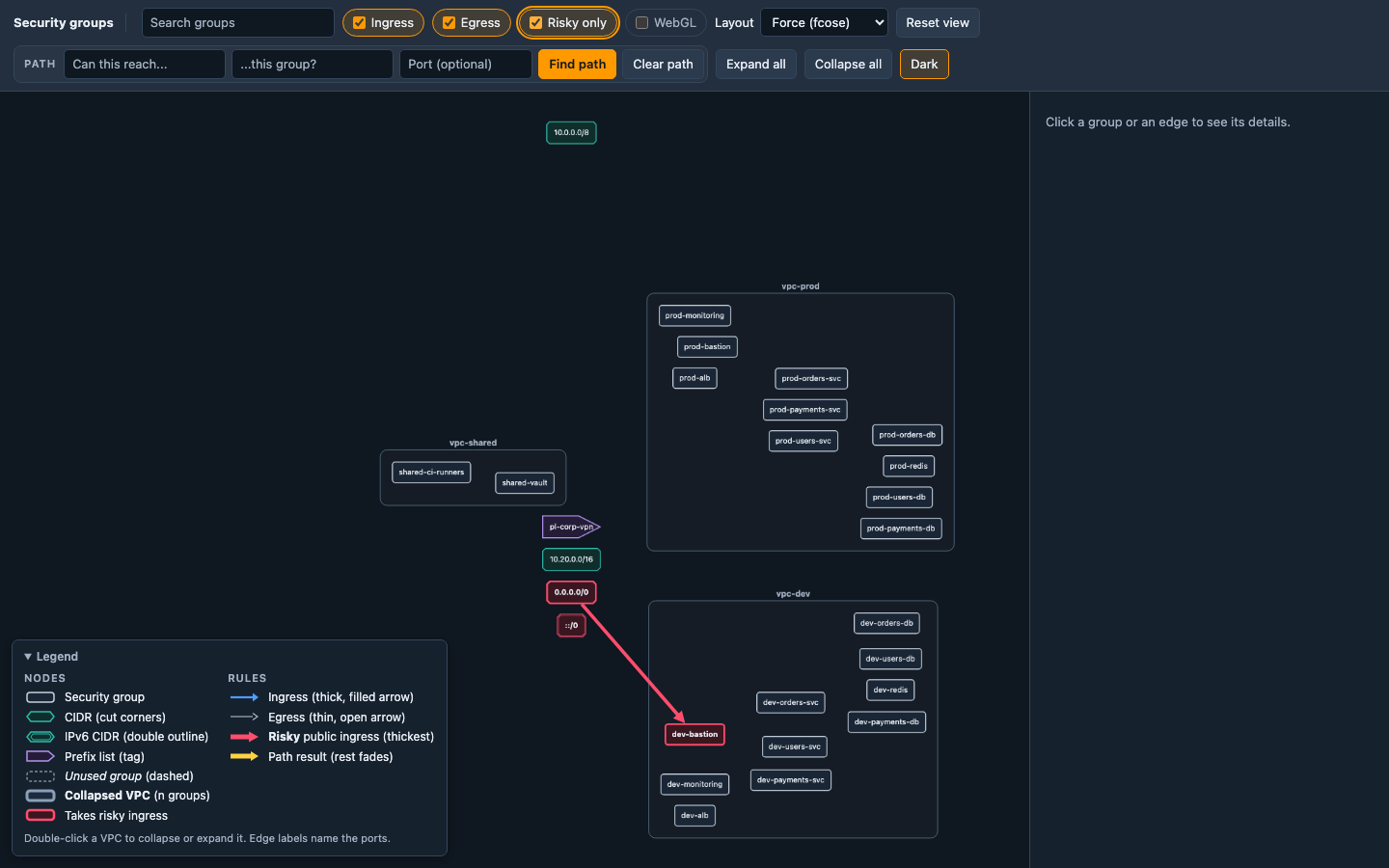
Task: Click the red risky ingress edge to dev-bastion
Action: (633, 664)
